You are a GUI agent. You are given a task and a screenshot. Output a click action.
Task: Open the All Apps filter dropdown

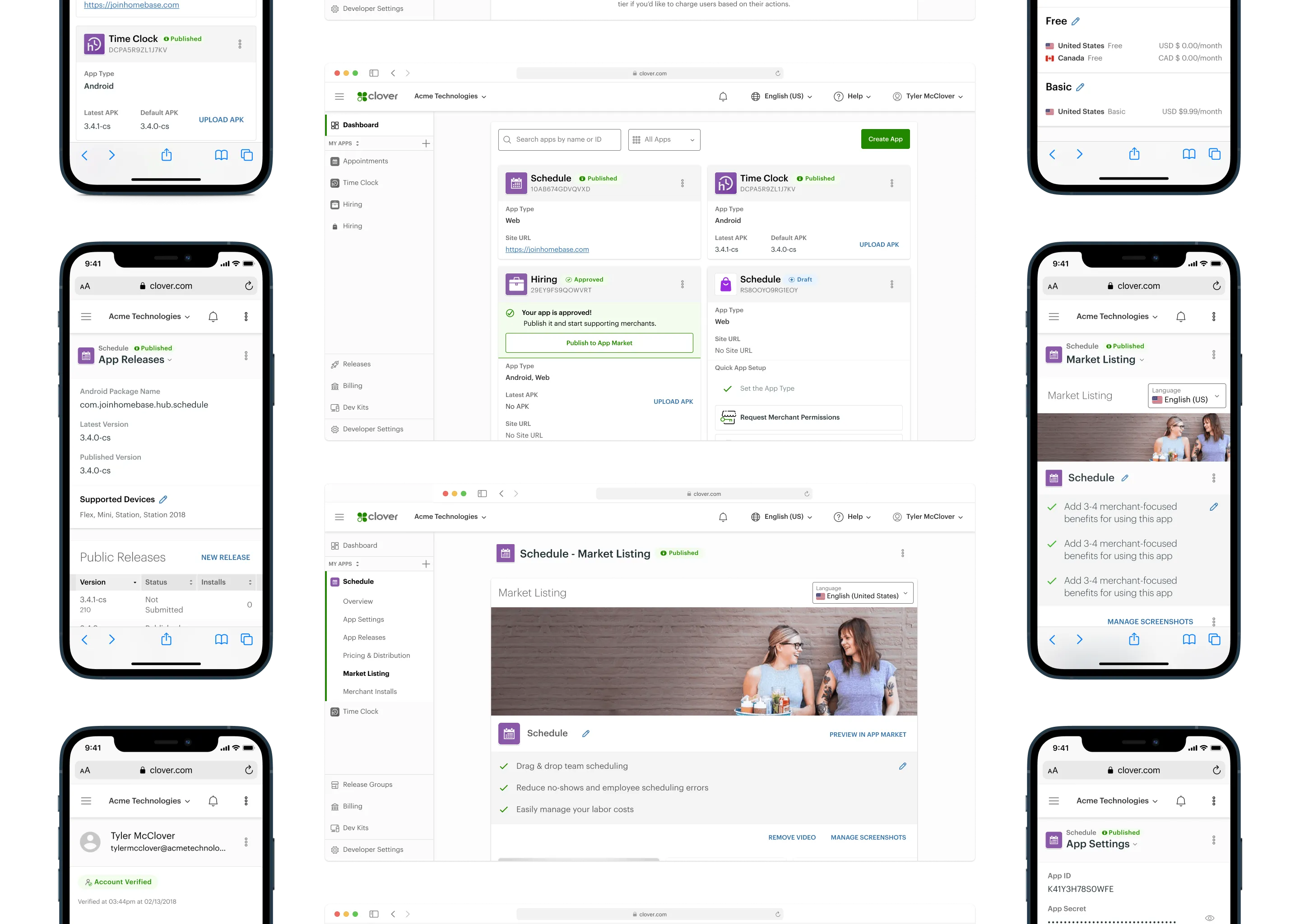pyautogui.click(x=664, y=139)
